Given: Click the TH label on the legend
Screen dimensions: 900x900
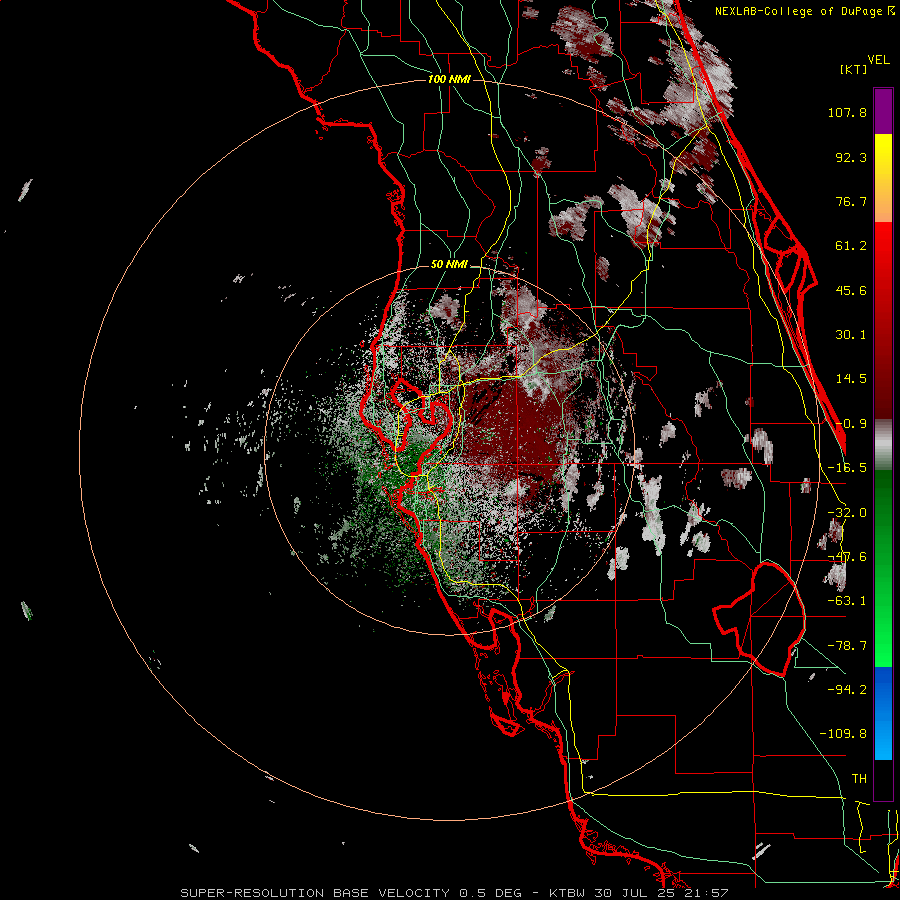Looking at the screenshot, I should [x=859, y=779].
